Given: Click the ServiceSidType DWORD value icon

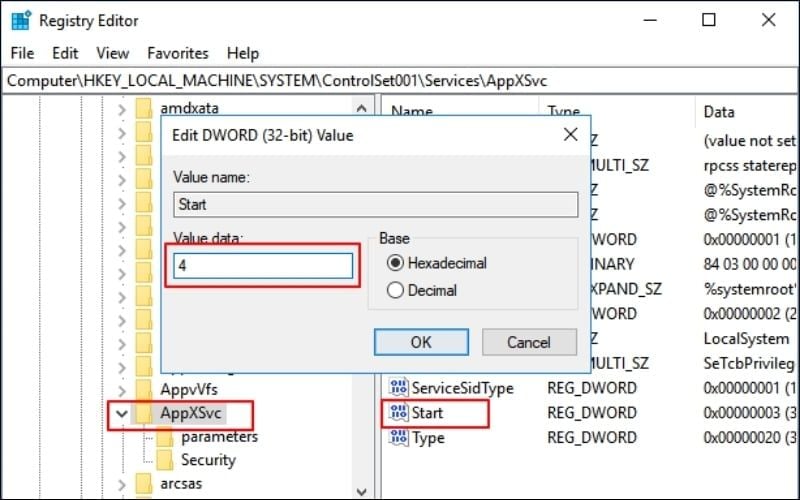Looking at the screenshot, I should [x=399, y=387].
